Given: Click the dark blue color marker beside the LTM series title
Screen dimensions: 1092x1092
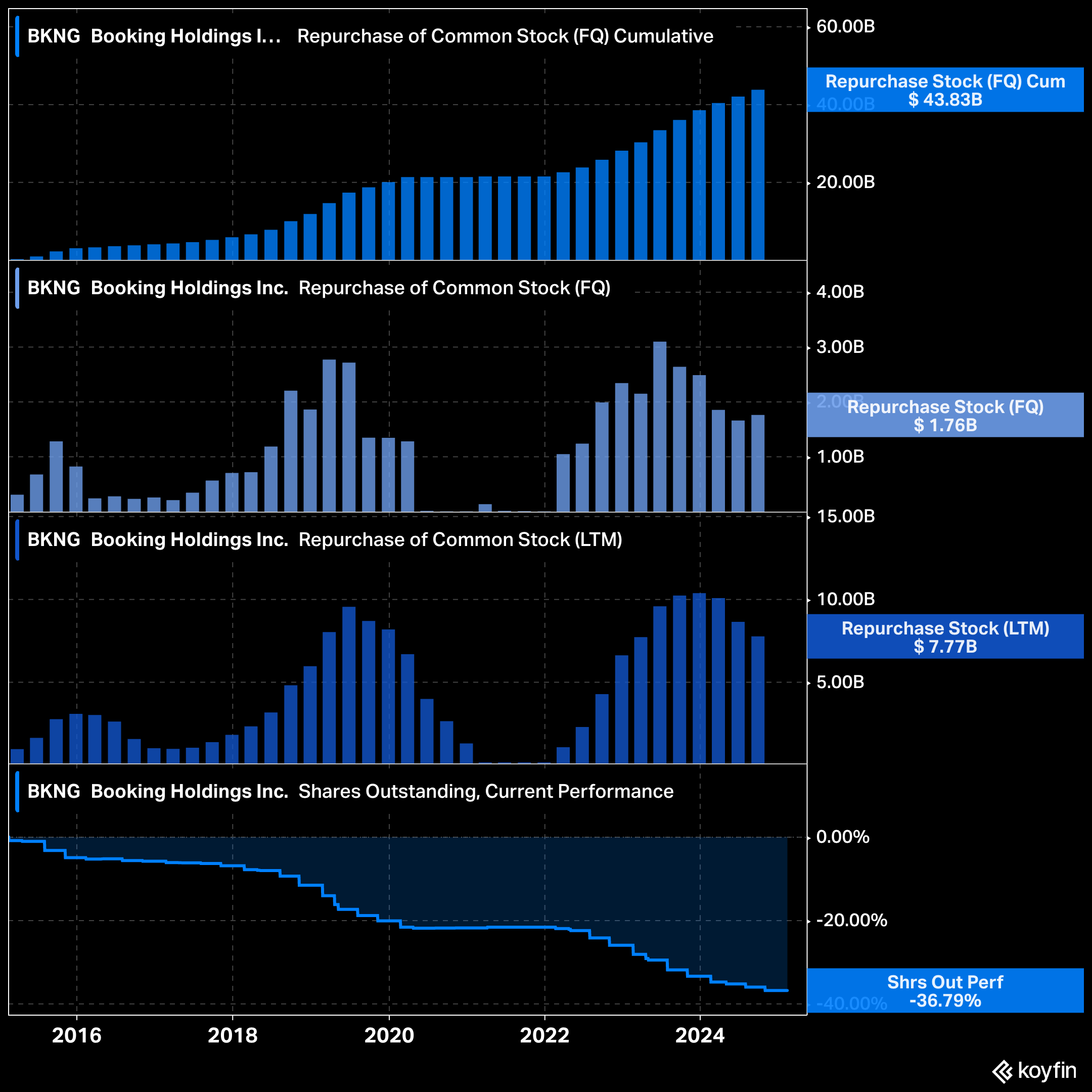Looking at the screenshot, I should click(18, 540).
